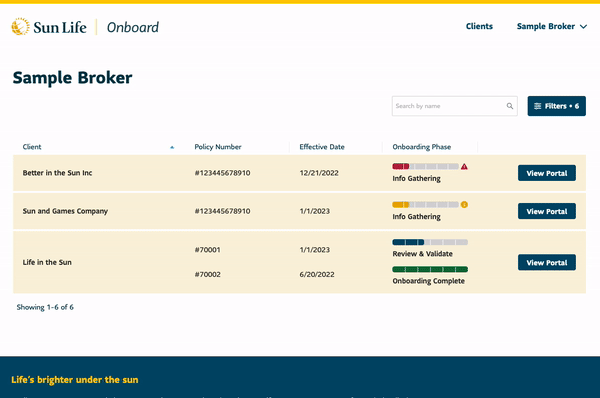Click Review & Validate phase label
This screenshot has width=600, height=398.
[422, 254]
